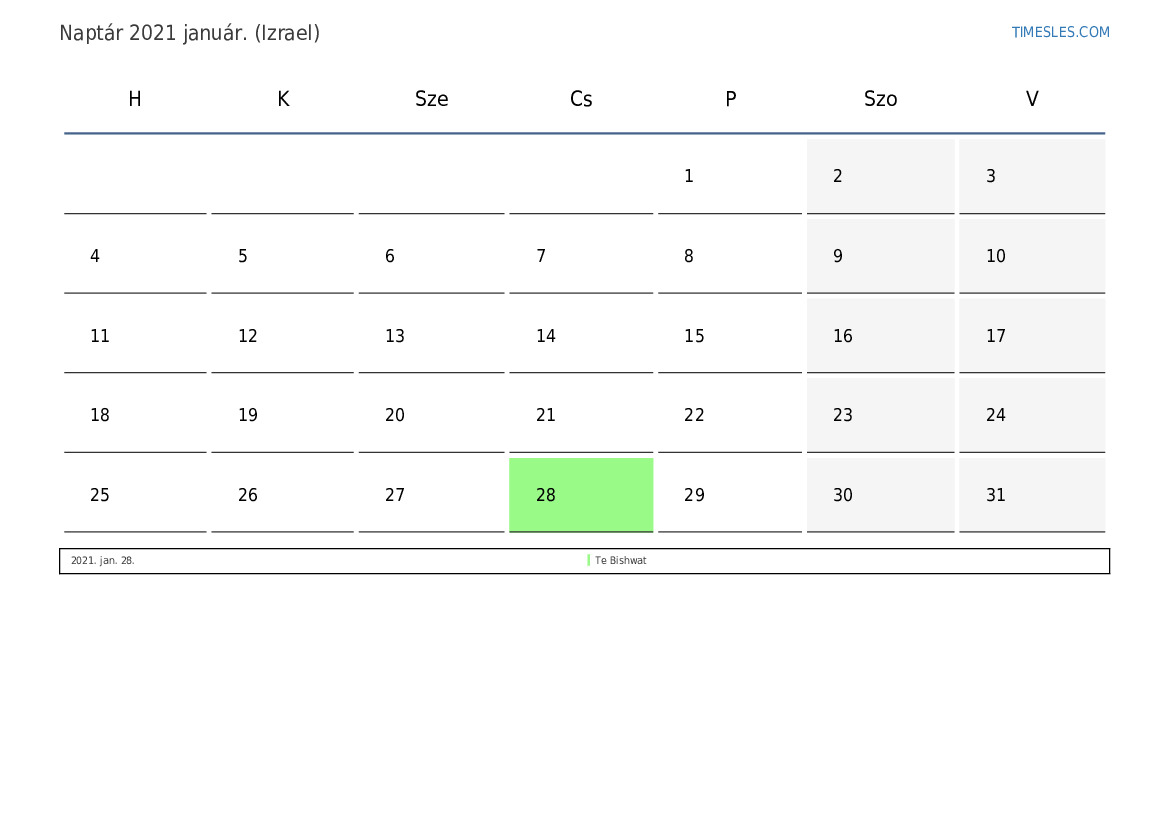The image size is (1169, 827).
Task: Select day 7 in the calendar
Action: pyautogui.click(x=581, y=256)
